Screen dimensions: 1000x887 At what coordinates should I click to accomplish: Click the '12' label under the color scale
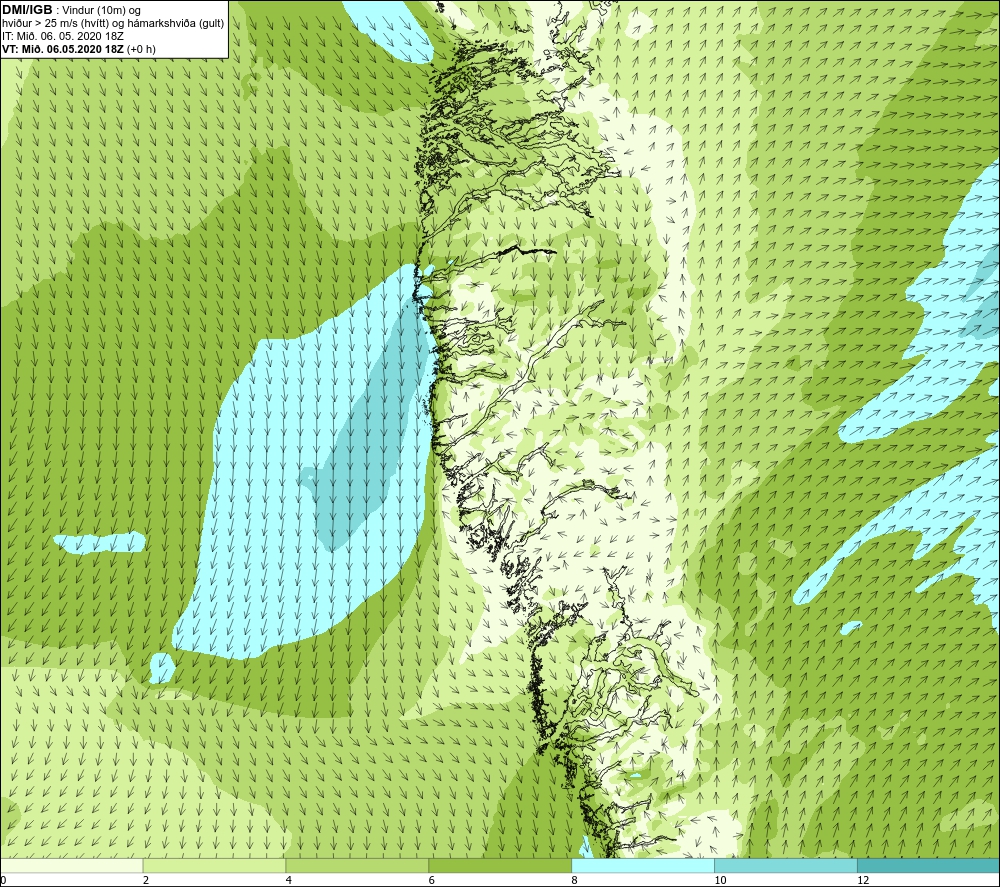pyautogui.click(x=863, y=880)
